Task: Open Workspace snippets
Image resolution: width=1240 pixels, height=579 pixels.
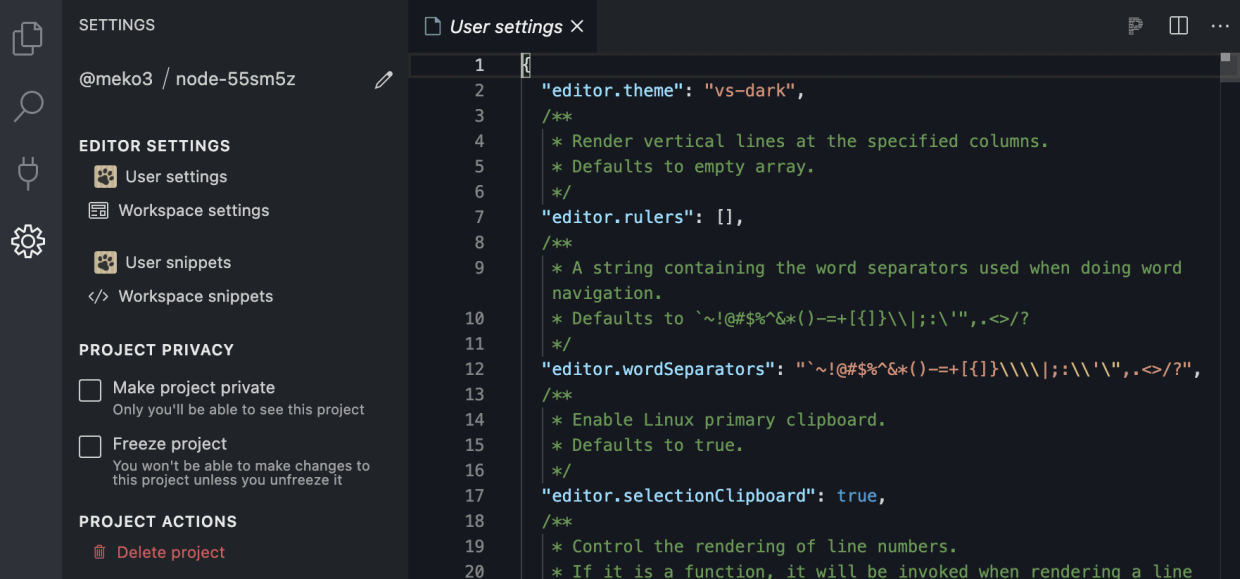Action: [195, 297]
